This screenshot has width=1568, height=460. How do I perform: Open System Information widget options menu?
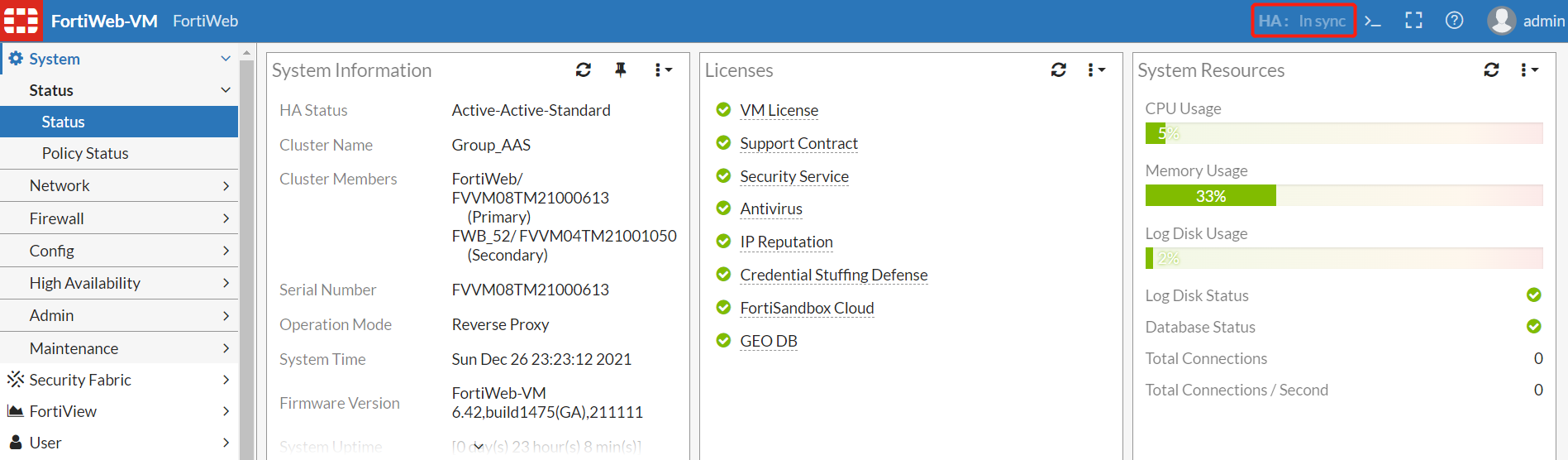click(x=663, y=70)
